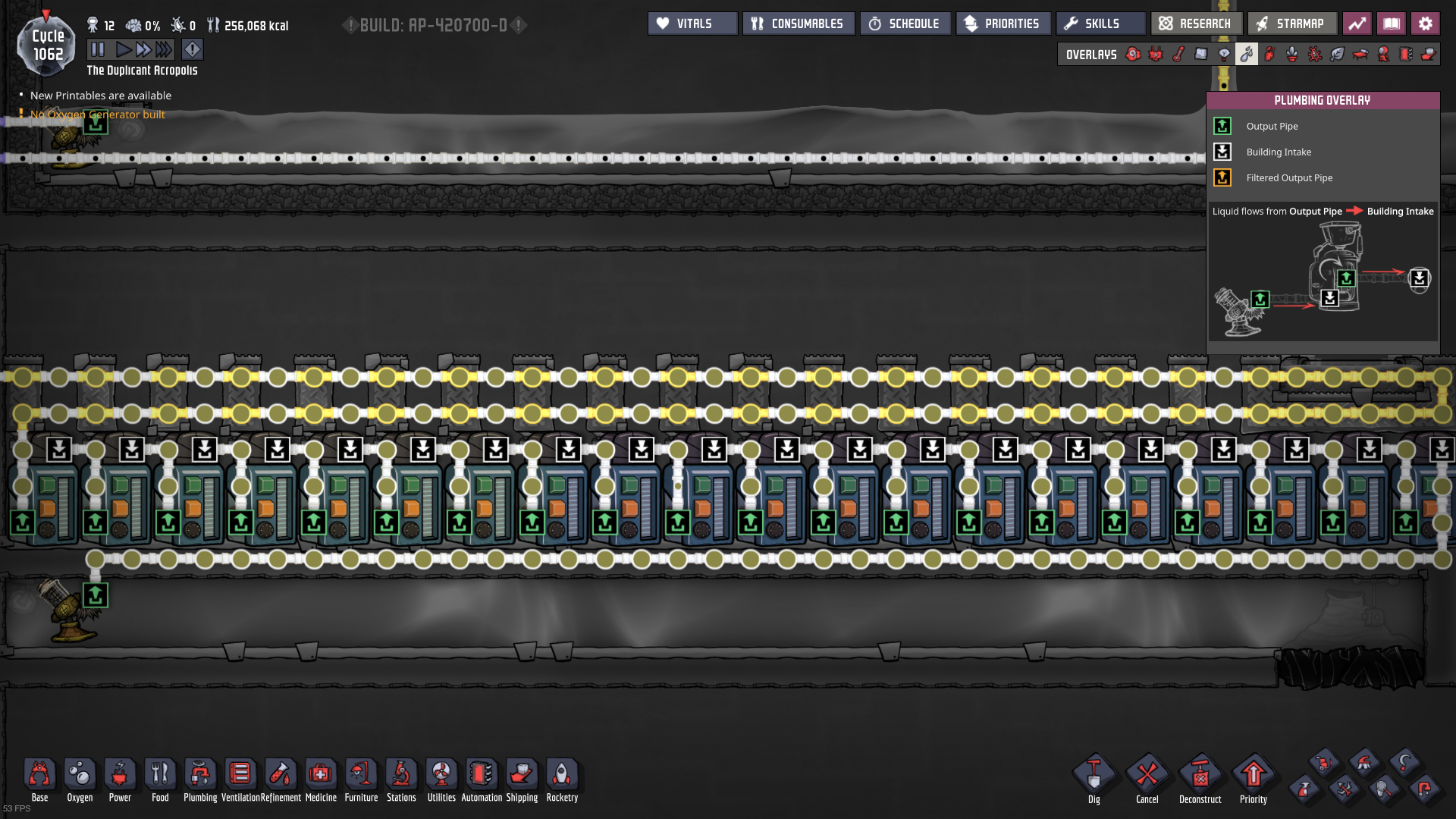
Task: Open the Priorities panel
Action: (x=1003, y=24)
